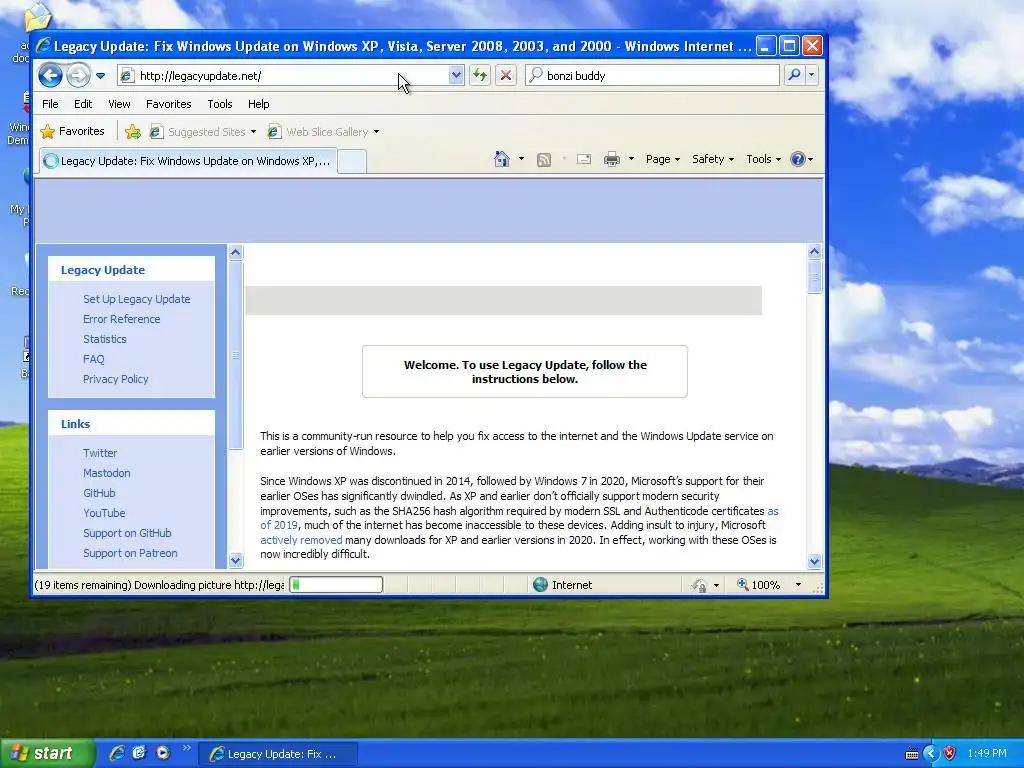
Task: Launch Windows Media Player from Quick Launch
Action: pyautogui.click(x=163, y=753)
